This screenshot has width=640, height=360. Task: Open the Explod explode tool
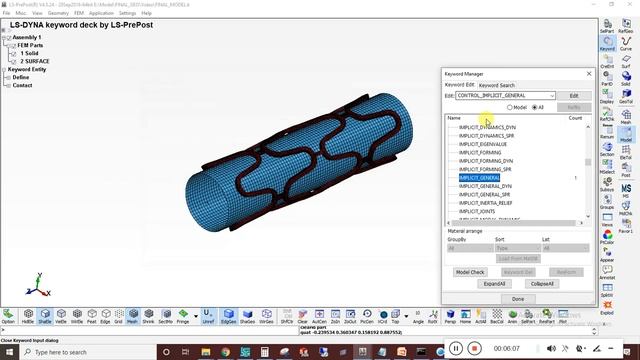tap(607, 308)
